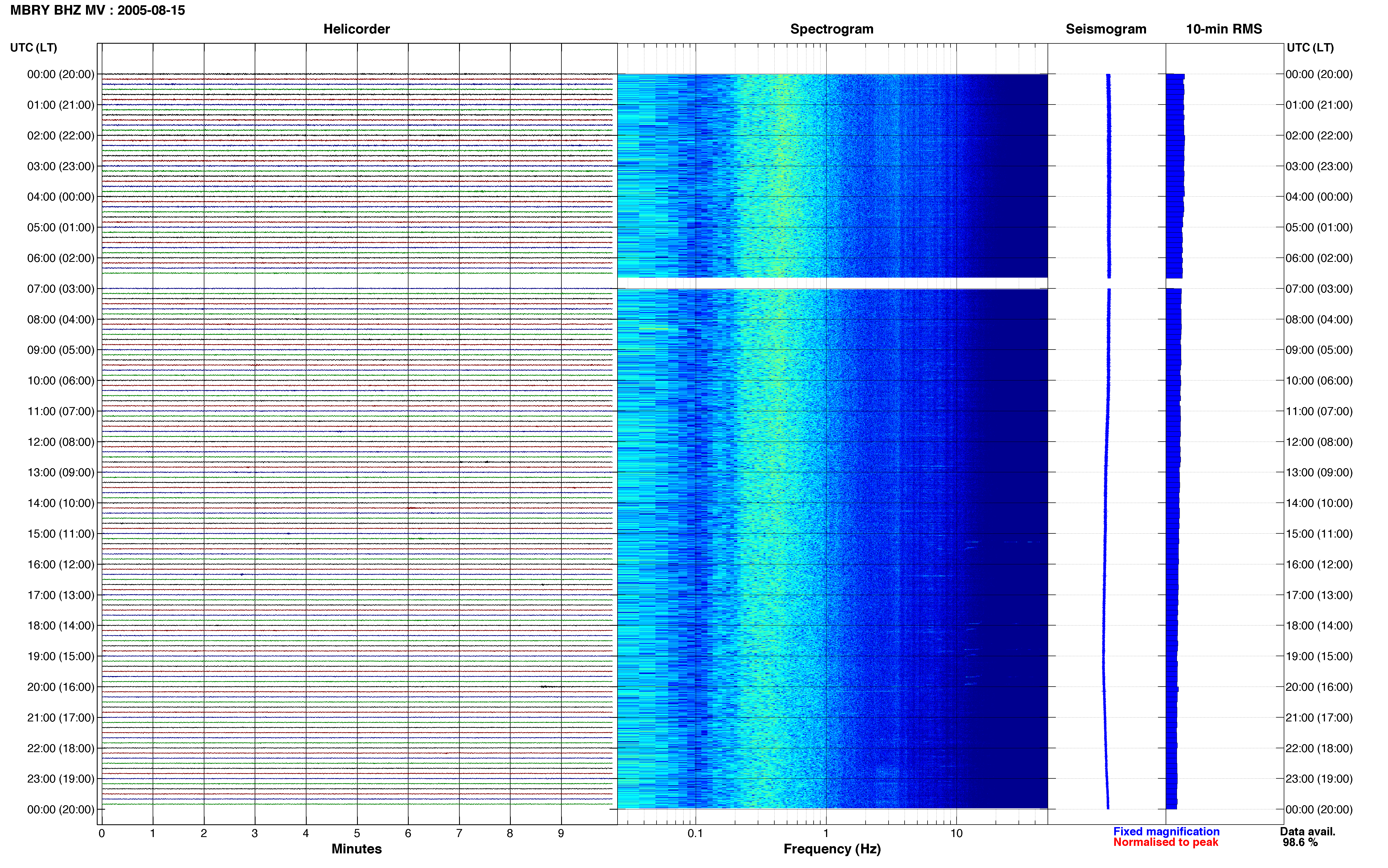Click the left-axis 11:00 (07:00) time label

(61, 412)
